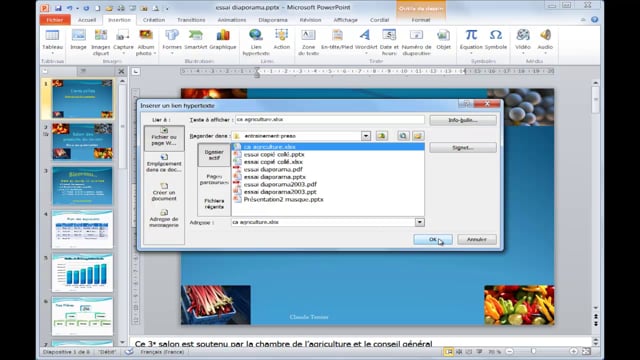The image size is (640, 360).
Task: Open the Album photo tool
Action: pyautogui.click(x=146, y=42)
